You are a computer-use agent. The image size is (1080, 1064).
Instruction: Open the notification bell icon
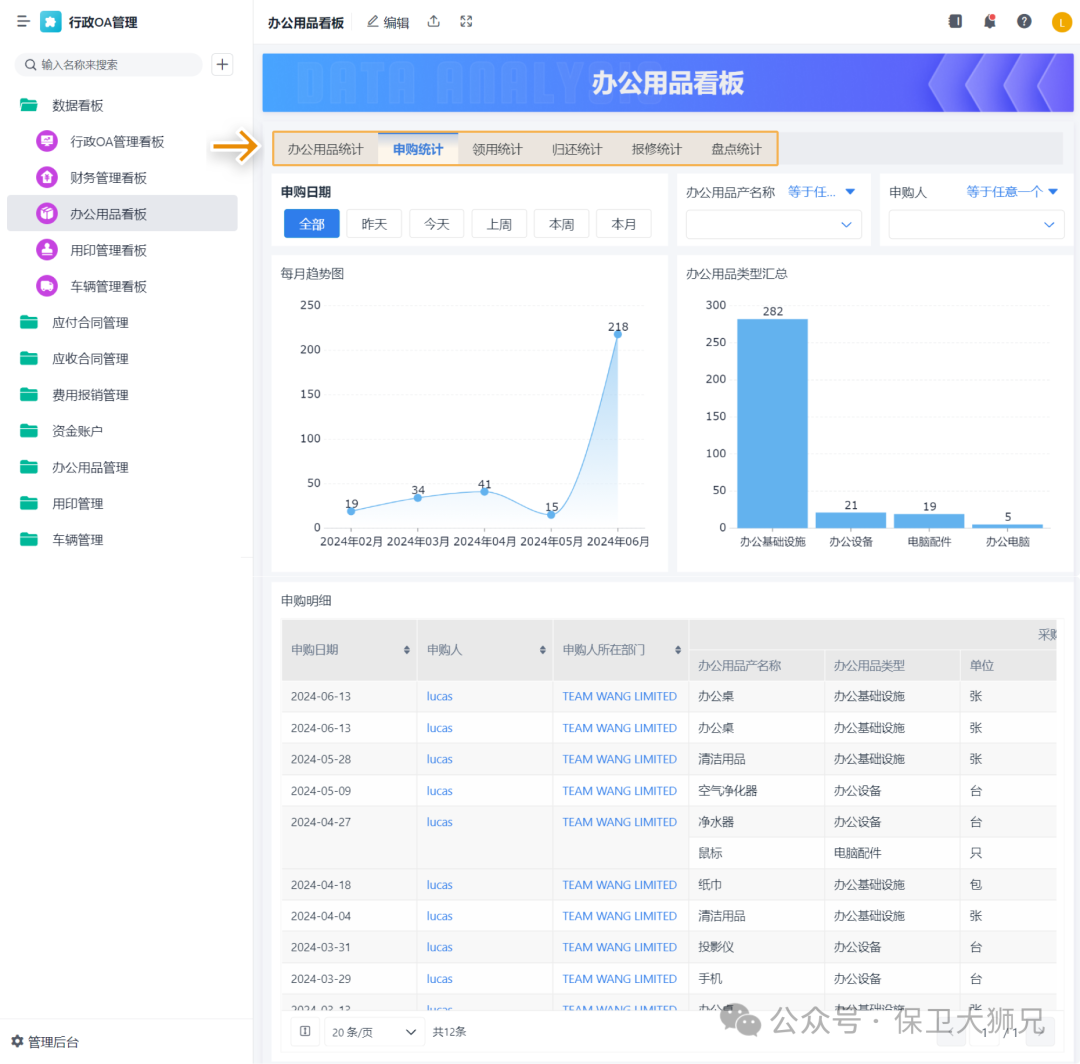pos(990,22)
